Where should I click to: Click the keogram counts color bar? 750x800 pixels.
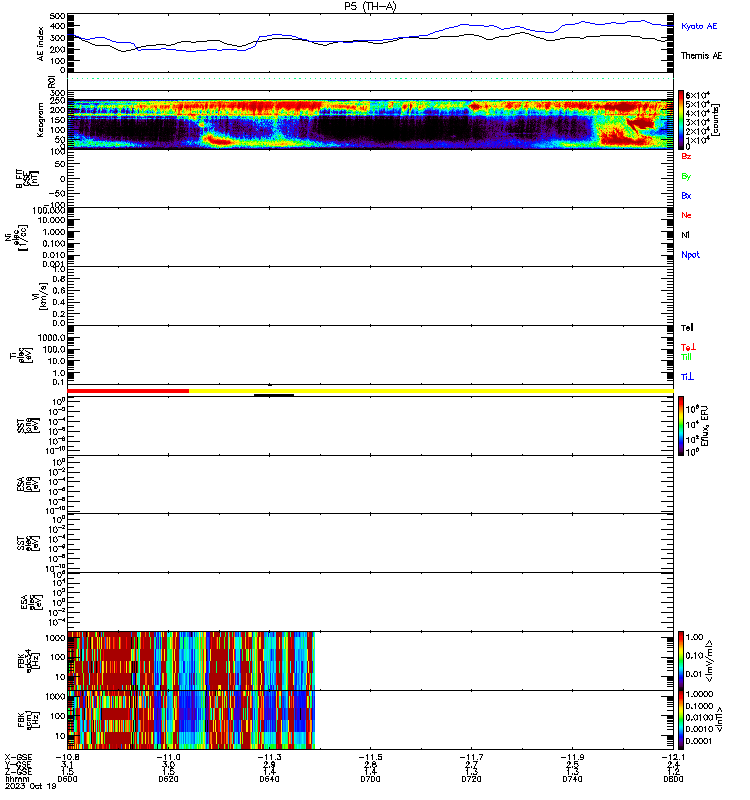point(681,119)
